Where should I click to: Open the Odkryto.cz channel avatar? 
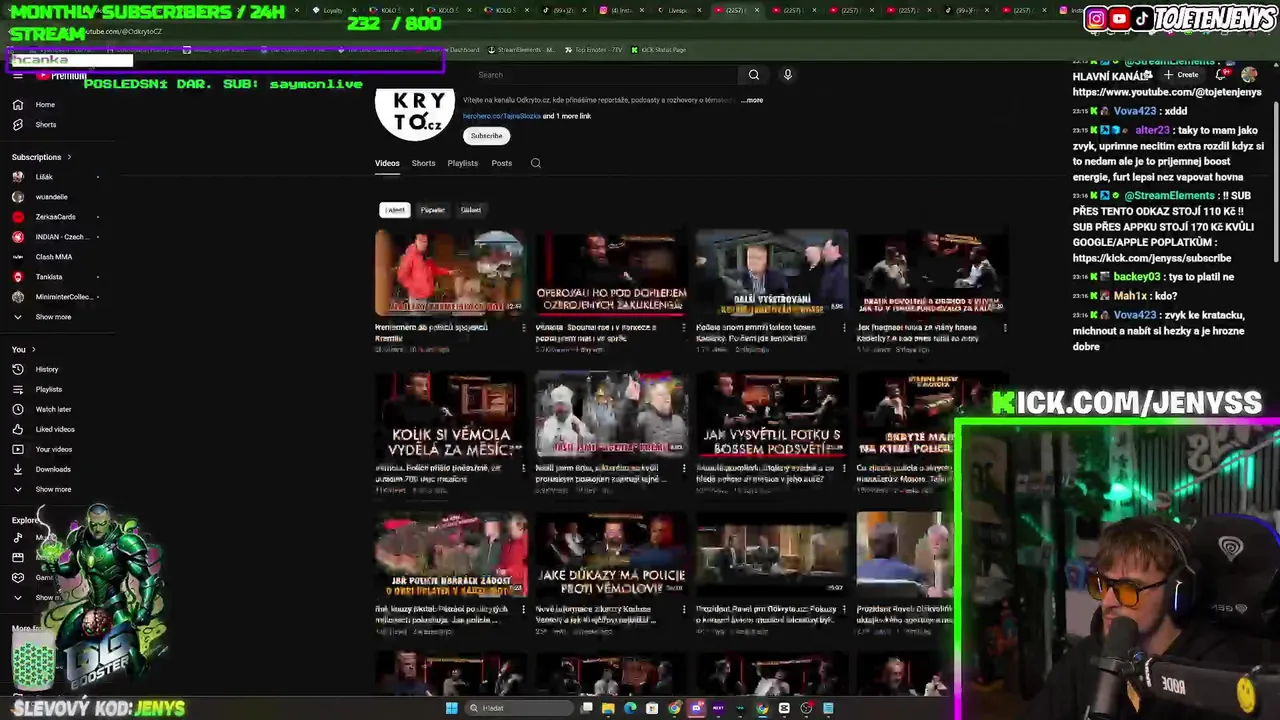click(415, 113)
